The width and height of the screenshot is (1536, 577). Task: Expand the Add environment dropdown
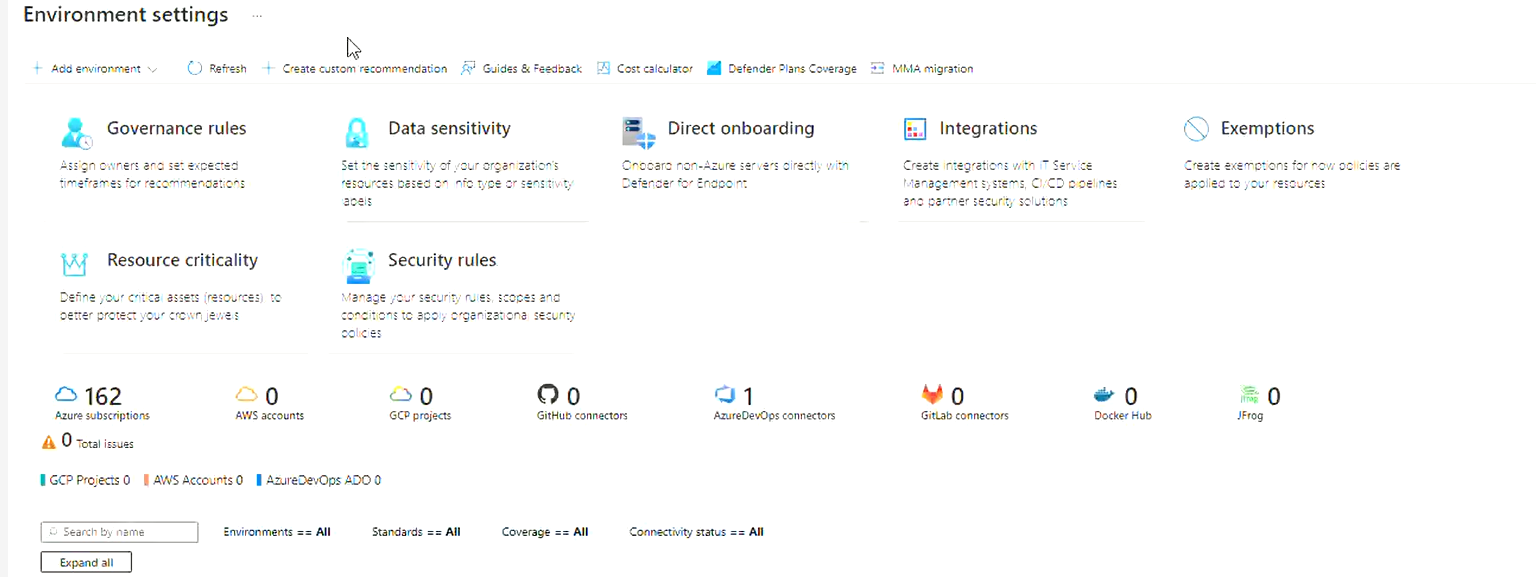94,69
